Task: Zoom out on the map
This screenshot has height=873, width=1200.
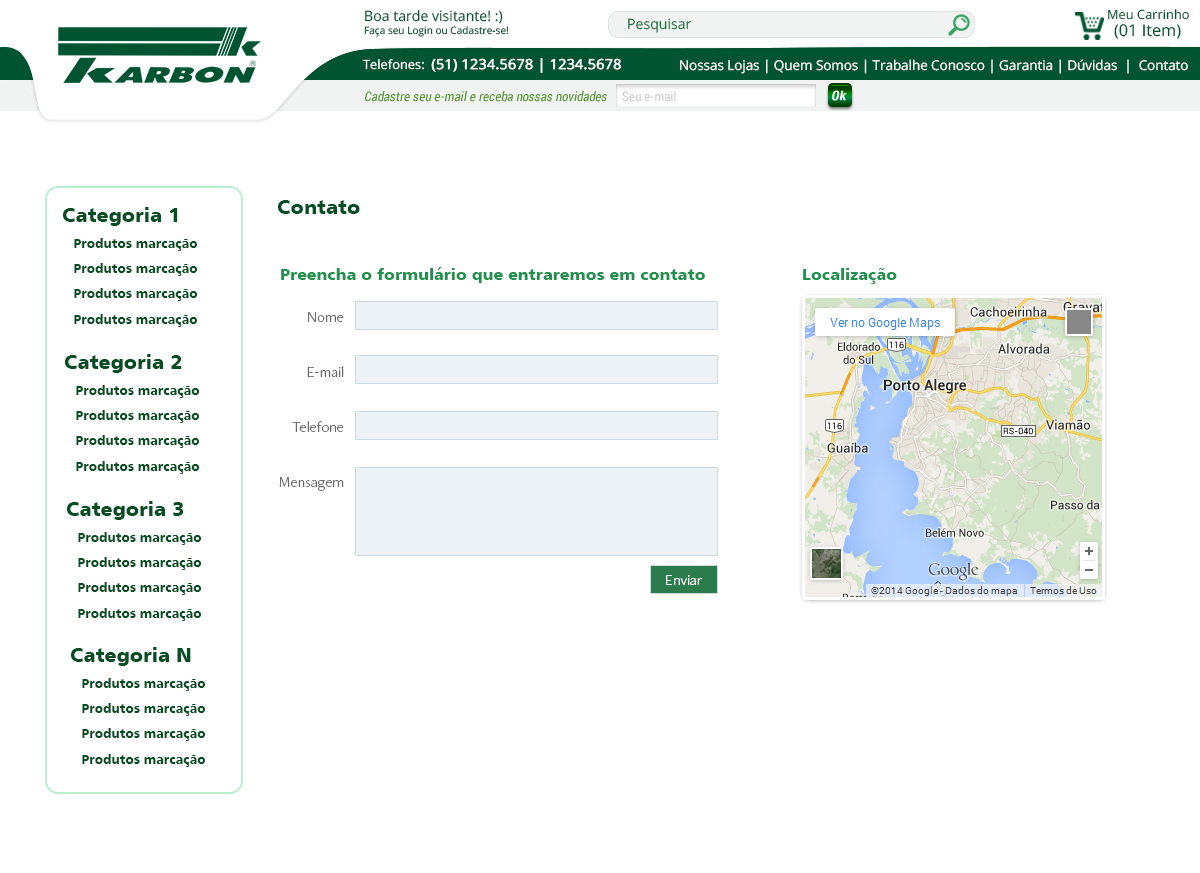Action: pos(1089,570)
